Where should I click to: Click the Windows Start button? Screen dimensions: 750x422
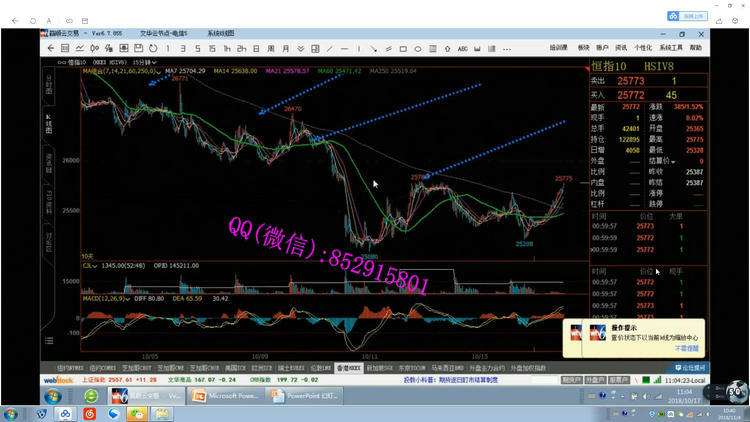(x=10, y=413)
